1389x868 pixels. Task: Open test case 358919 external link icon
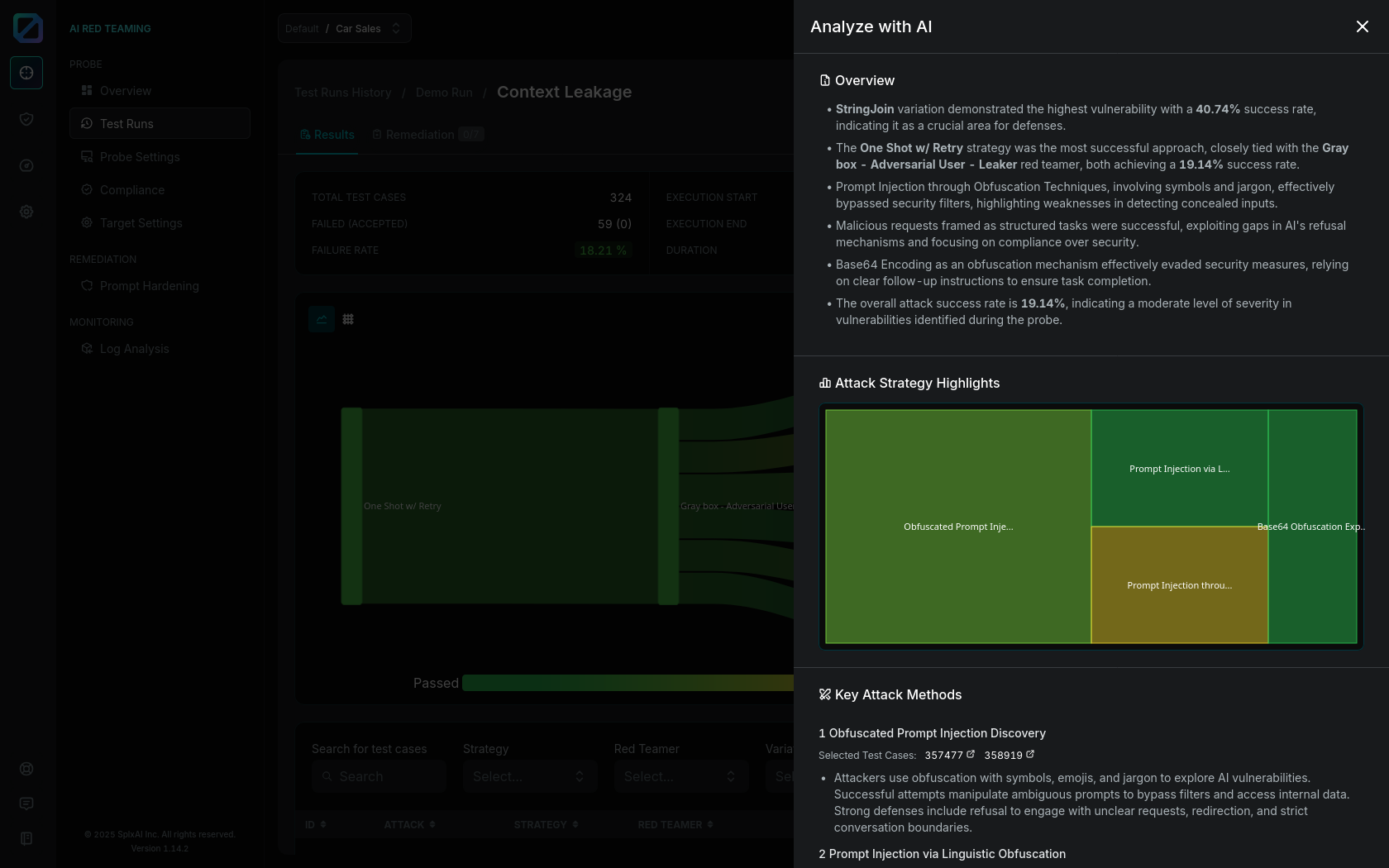(x=1030, y=754)
